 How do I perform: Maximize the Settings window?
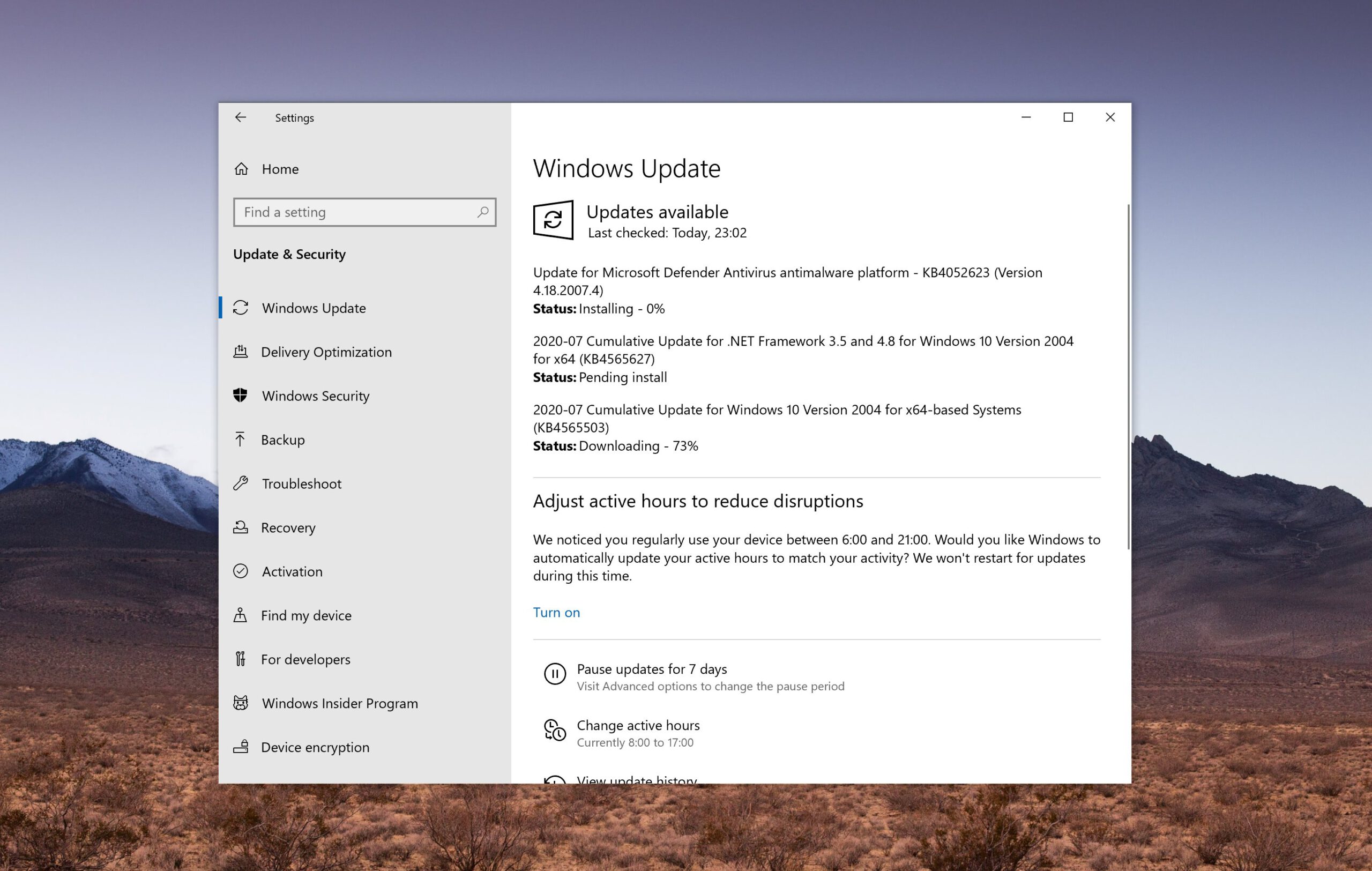1068,117
